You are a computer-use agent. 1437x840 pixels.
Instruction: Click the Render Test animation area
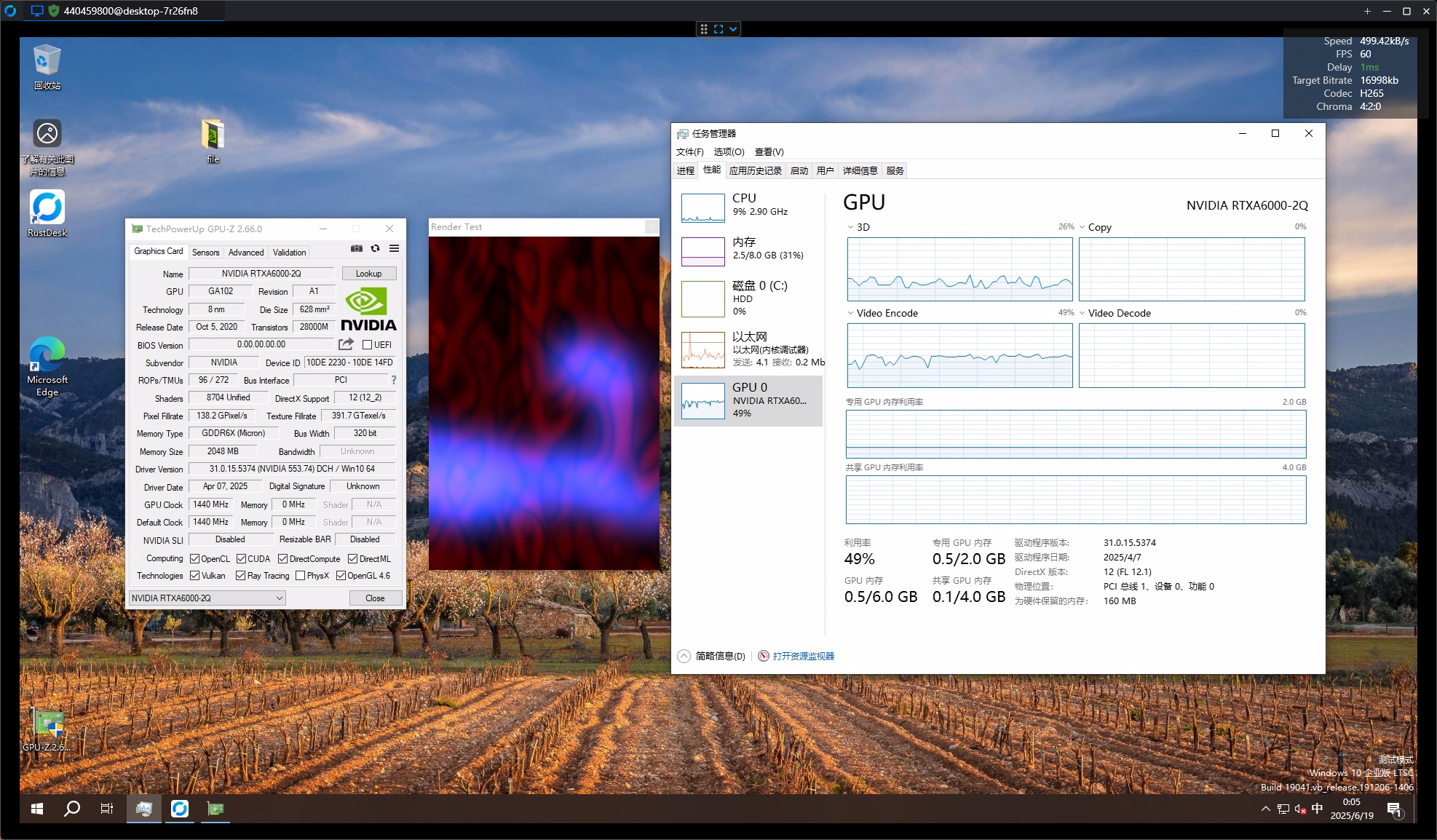tap(544, 403)
